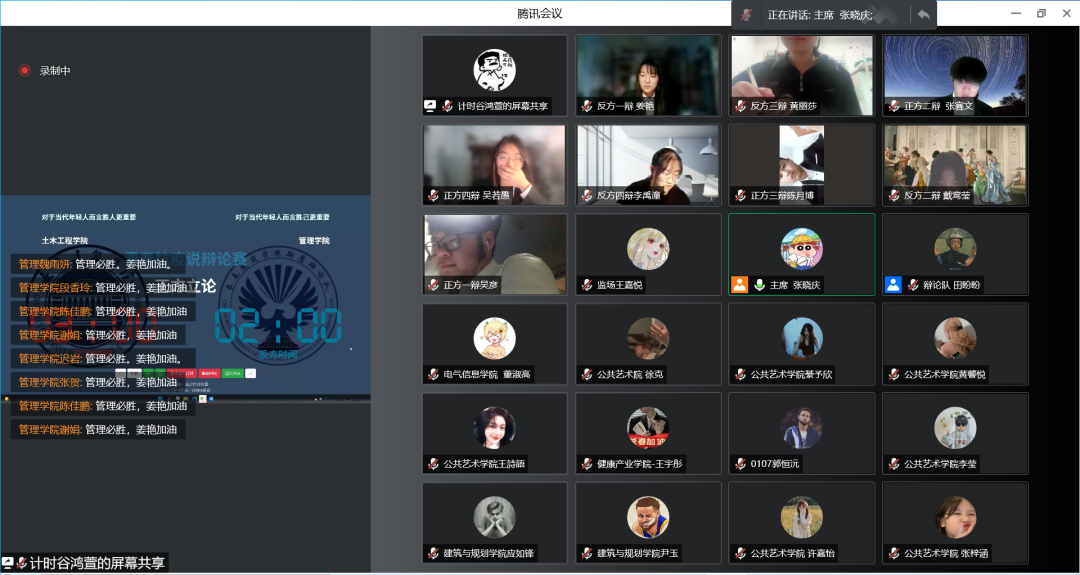Select the video feed of 反方三辩 黄丽莎
Screen dimensions: 1080x575
pyautogui.click(x=802, y=75)
